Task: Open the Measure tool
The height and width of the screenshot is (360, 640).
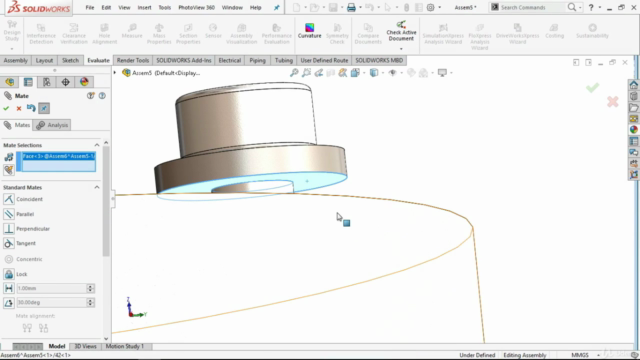Action: 132,31
